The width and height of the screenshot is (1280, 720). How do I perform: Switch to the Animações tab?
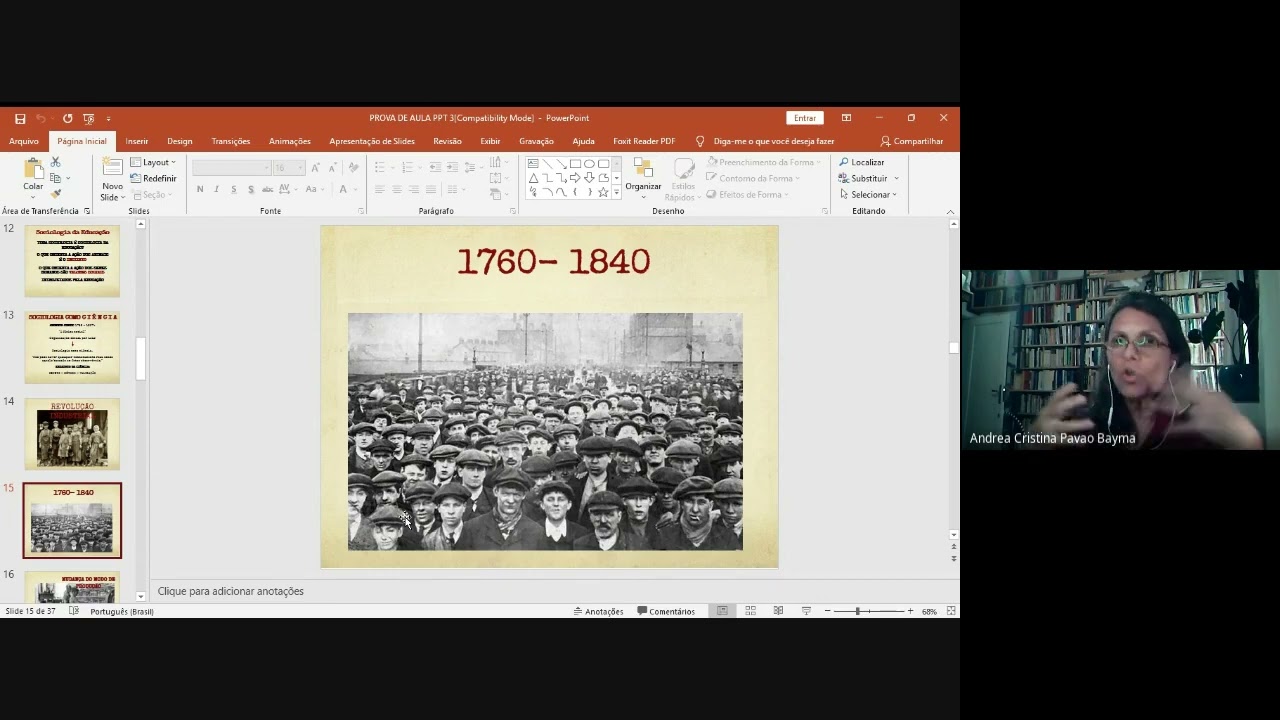tap(290, 141)
